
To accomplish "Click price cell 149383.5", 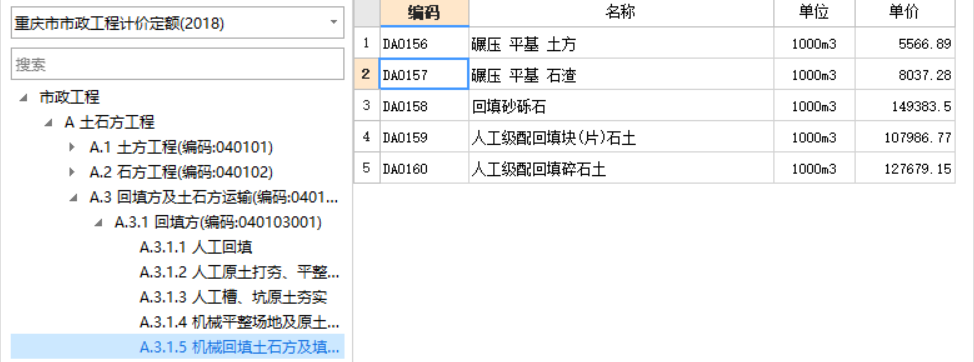I will [904, 106].
